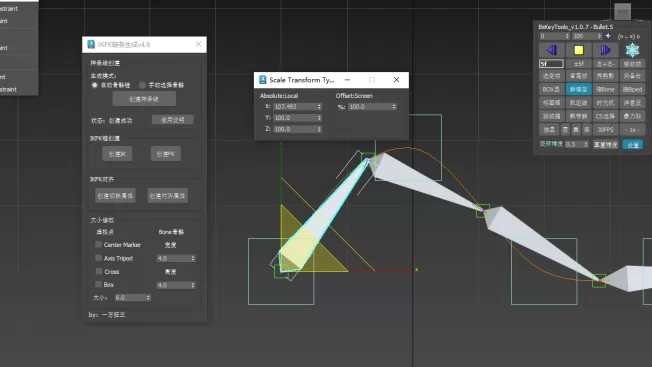
Task: Click the small blue star icon beside 100
Action: coord(608,36)
